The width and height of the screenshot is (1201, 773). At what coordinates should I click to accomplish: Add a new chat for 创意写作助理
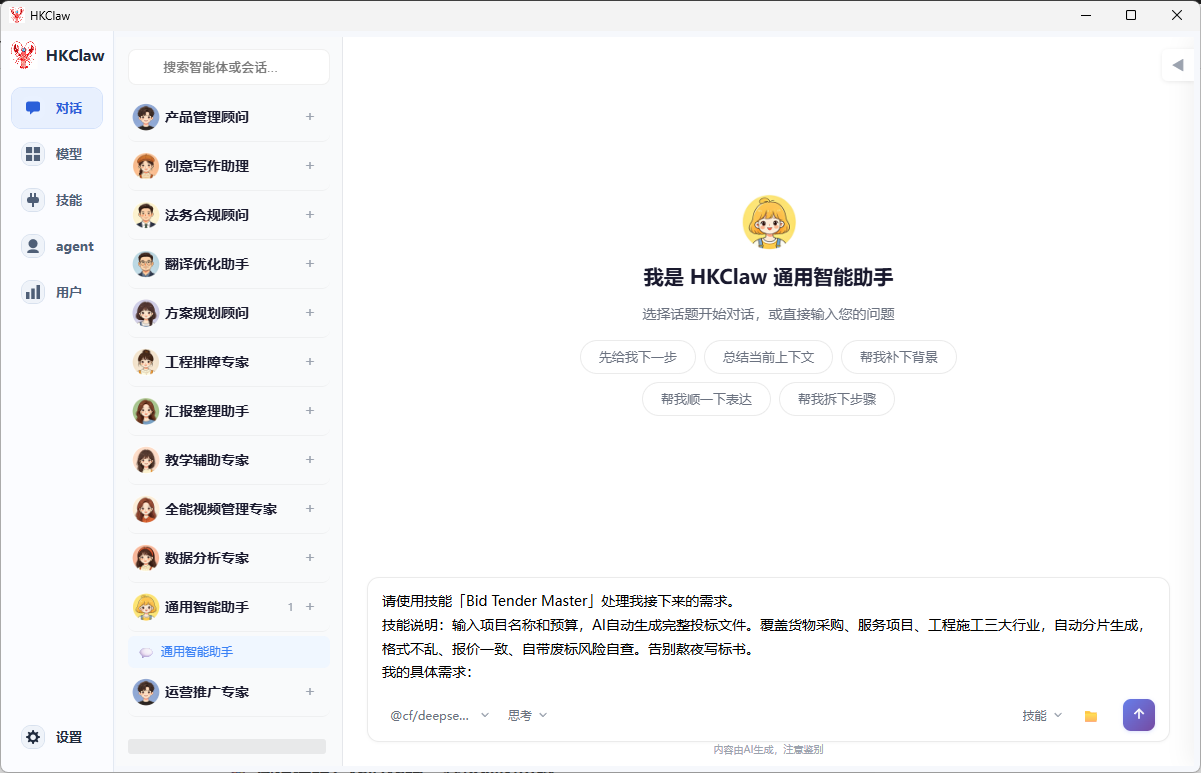coord(310,166)
